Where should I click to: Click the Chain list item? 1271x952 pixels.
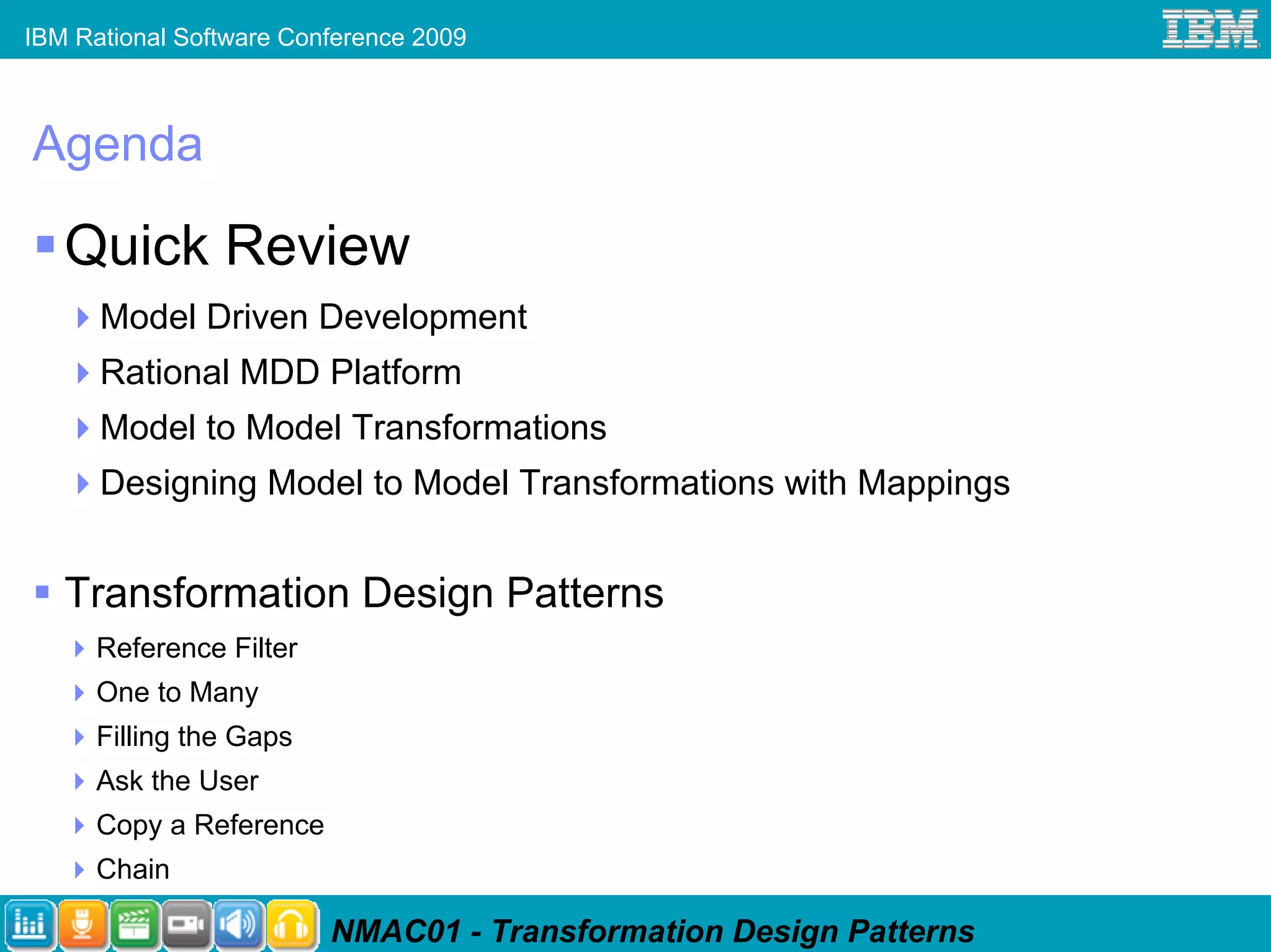[x=133, y=869]
